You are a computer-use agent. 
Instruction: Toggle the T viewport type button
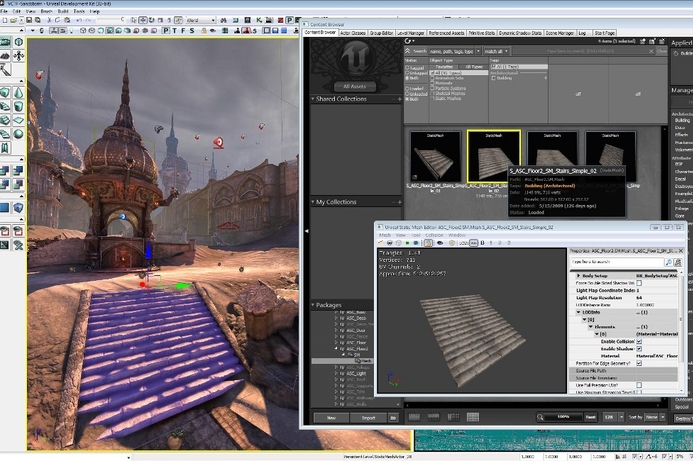coord(174,30)
